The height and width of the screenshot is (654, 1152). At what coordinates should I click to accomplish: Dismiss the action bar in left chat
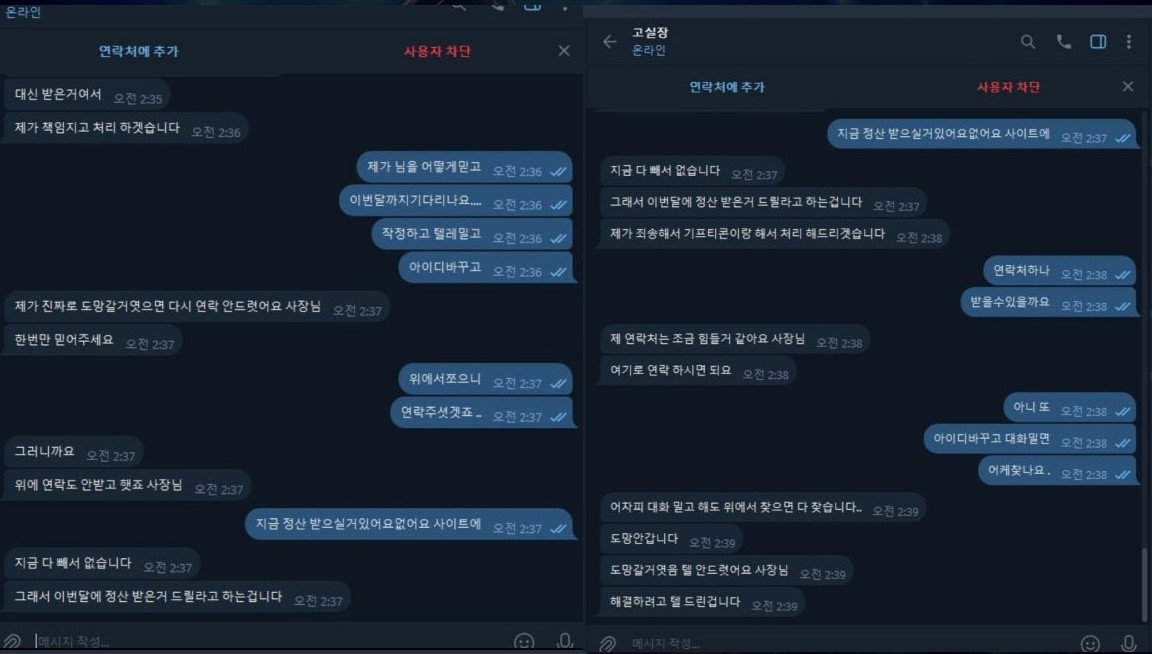tap(564, 51)
